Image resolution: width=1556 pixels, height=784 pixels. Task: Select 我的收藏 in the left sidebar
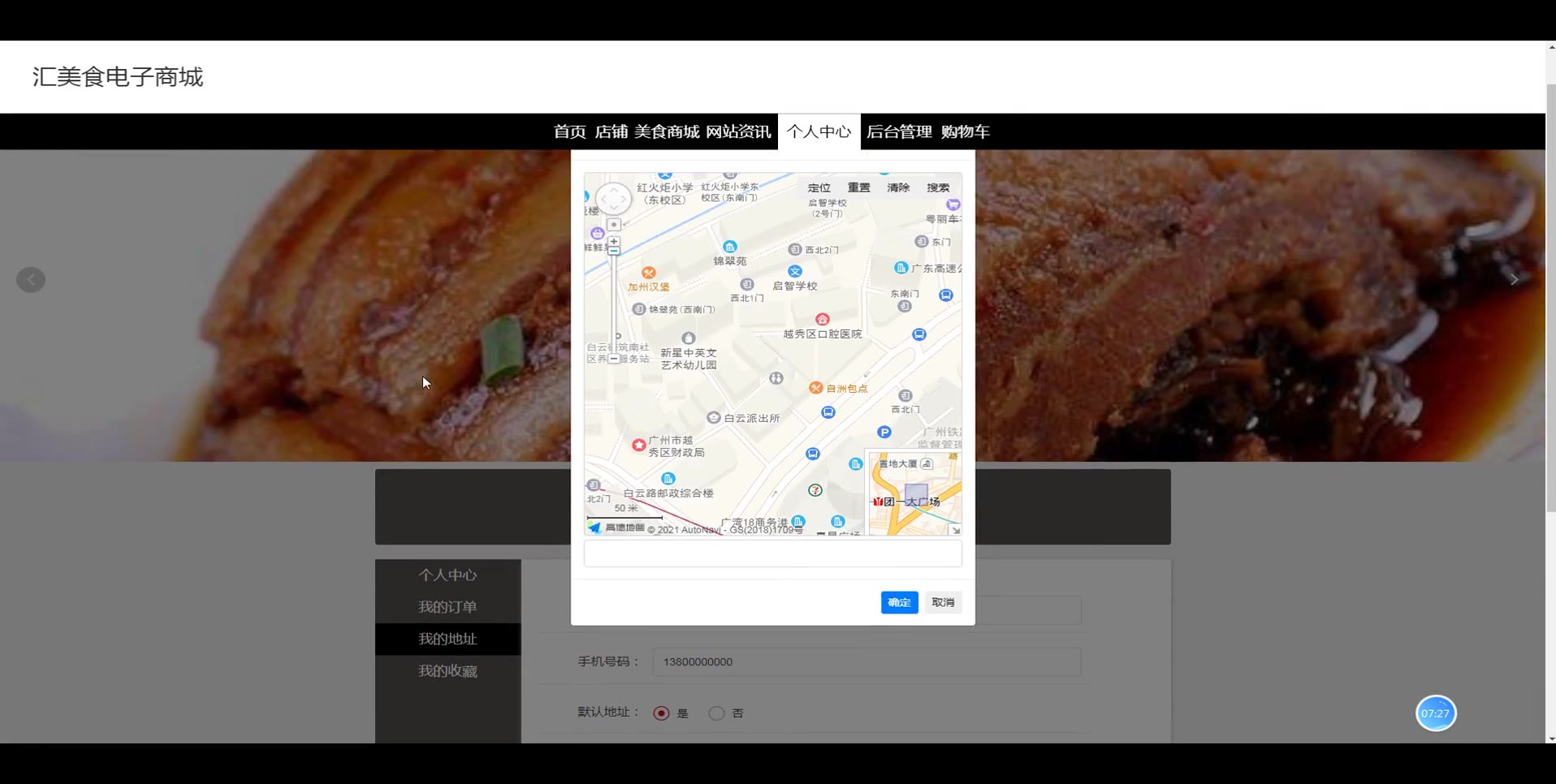click(447, 671)
